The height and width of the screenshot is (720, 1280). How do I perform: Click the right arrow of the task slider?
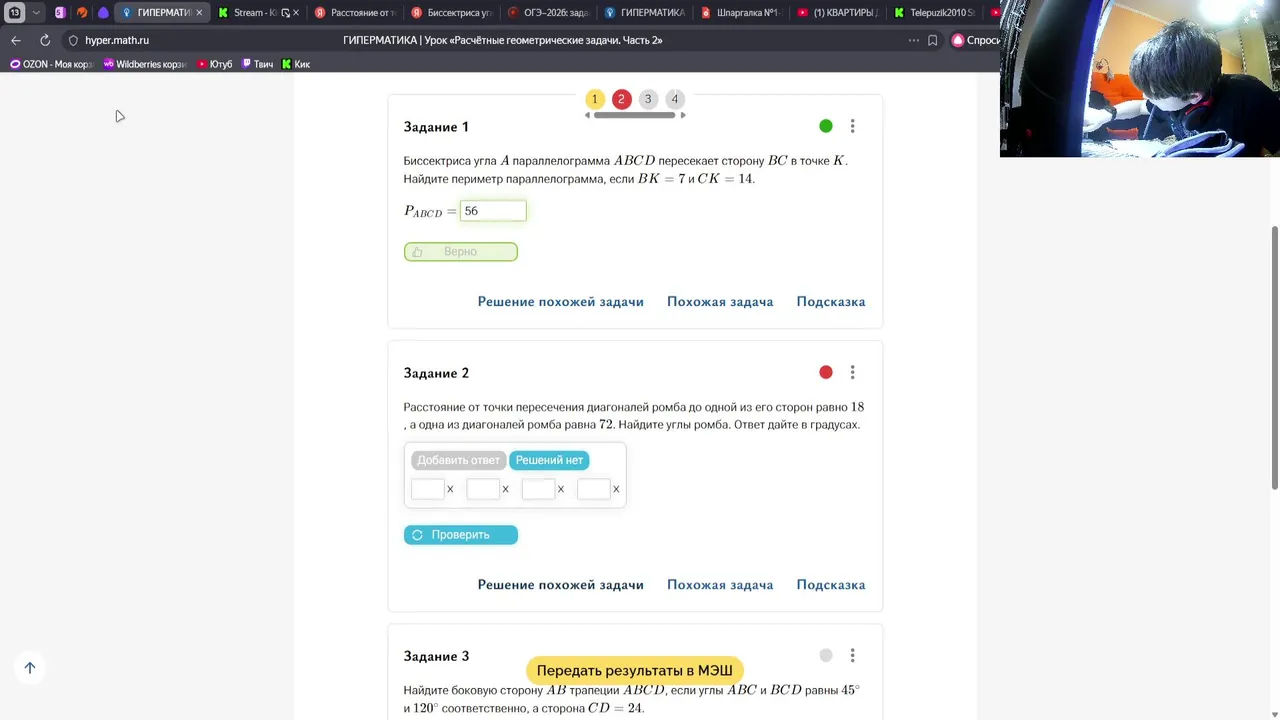tap(683, 116)
